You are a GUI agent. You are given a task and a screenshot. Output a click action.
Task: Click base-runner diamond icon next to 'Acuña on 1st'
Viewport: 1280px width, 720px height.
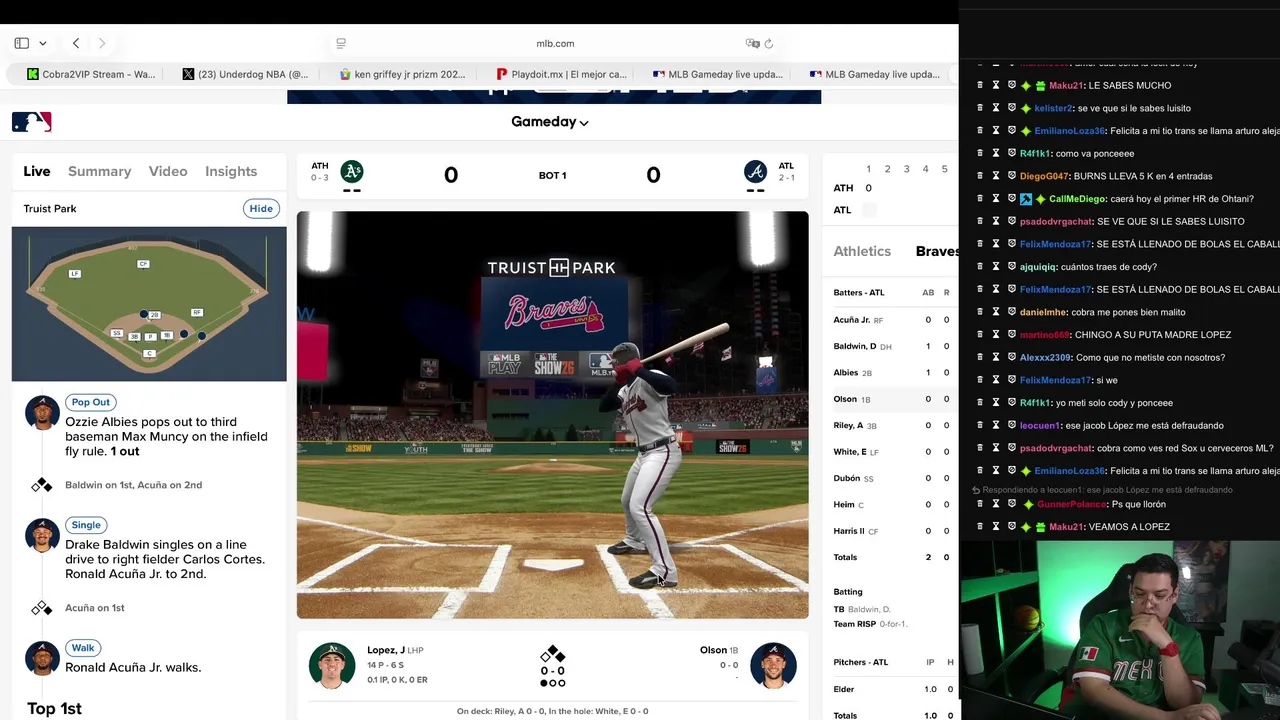(42, 608)
